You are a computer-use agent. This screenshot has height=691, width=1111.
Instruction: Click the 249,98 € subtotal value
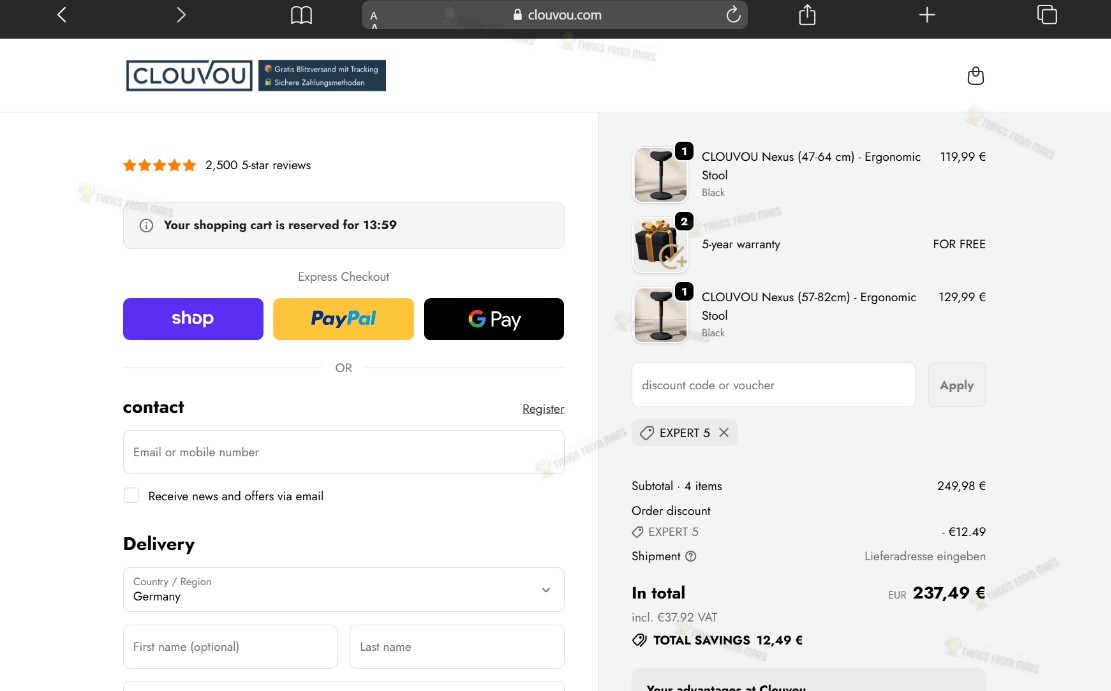coord(961,485)
